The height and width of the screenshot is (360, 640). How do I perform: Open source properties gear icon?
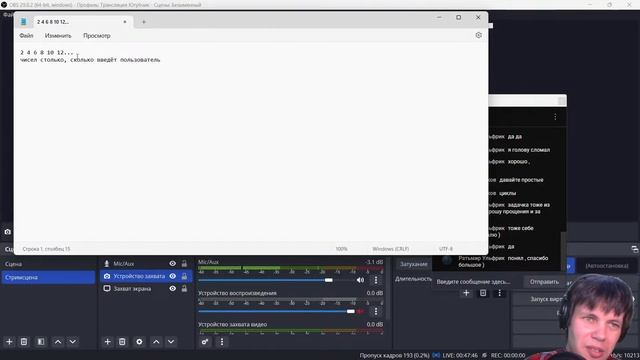point(139,342)
